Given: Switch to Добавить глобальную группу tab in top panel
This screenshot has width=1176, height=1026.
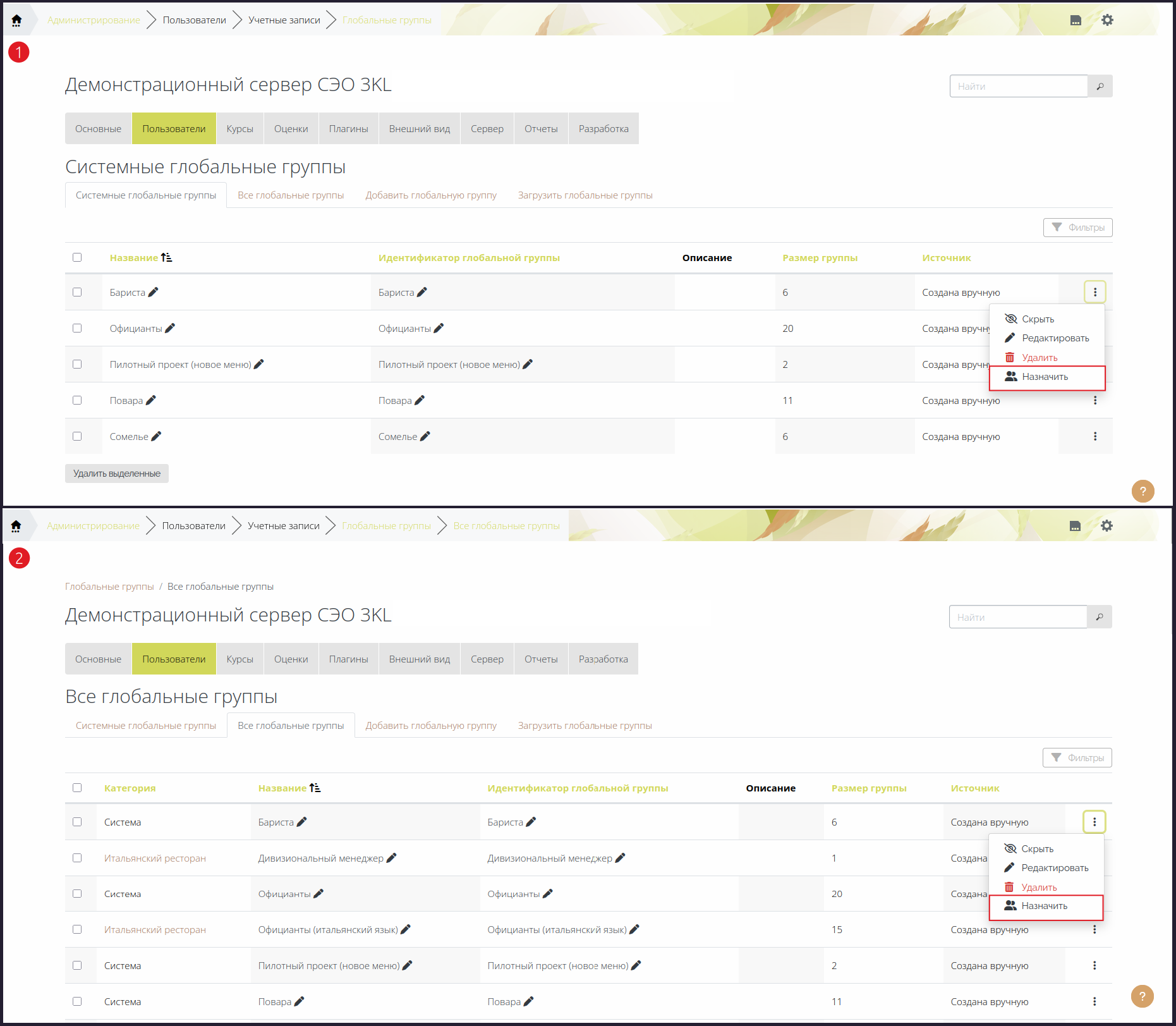Looking at the screenshot, I should [431, 195].
